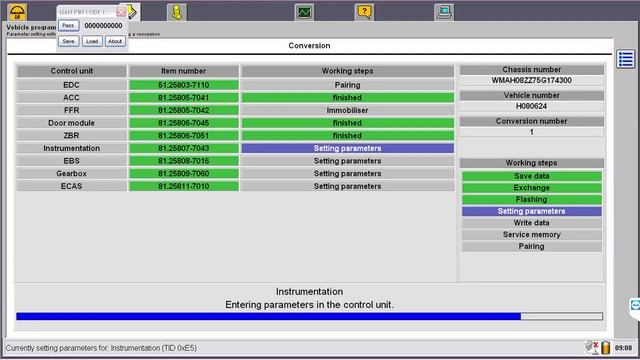Select the Door module control unit
Viewport: 640px width, 360px height.
[71, 123]
